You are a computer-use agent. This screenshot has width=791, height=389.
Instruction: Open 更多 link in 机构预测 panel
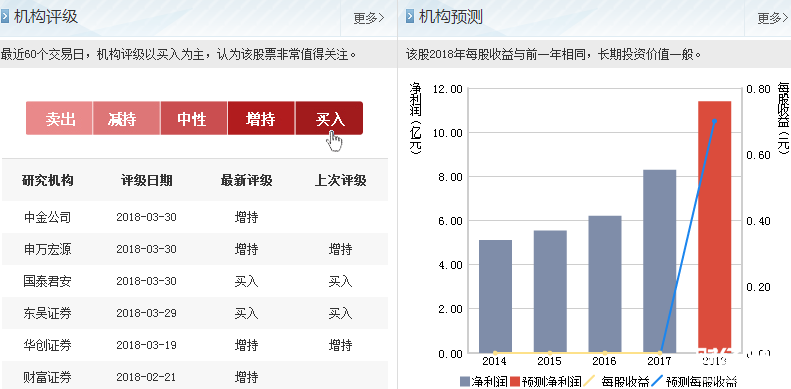pos(773,19)
